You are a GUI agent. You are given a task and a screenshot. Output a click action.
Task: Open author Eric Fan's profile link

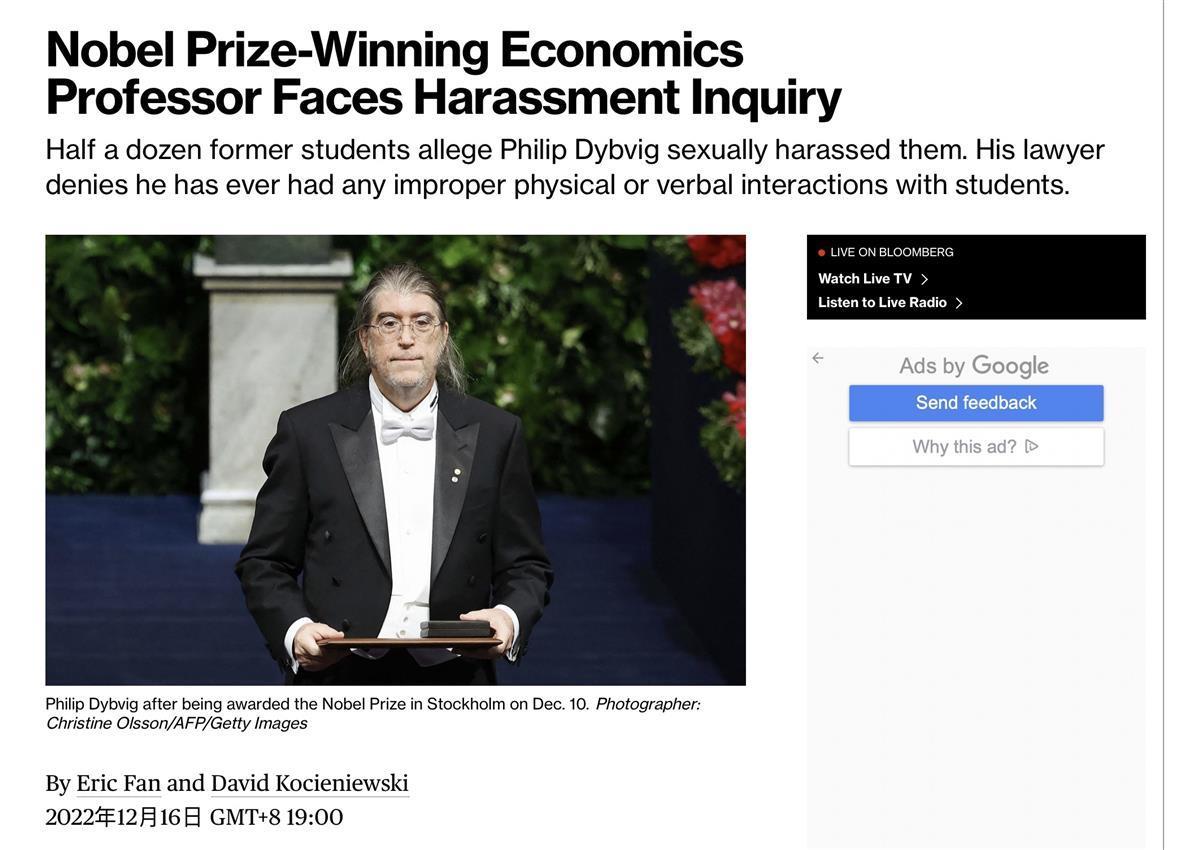pos(118,783)
